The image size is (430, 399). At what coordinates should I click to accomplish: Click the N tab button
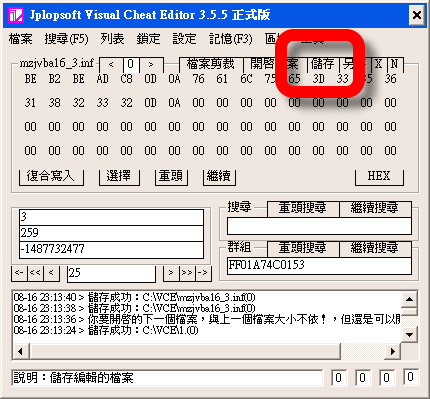[395, 64]
